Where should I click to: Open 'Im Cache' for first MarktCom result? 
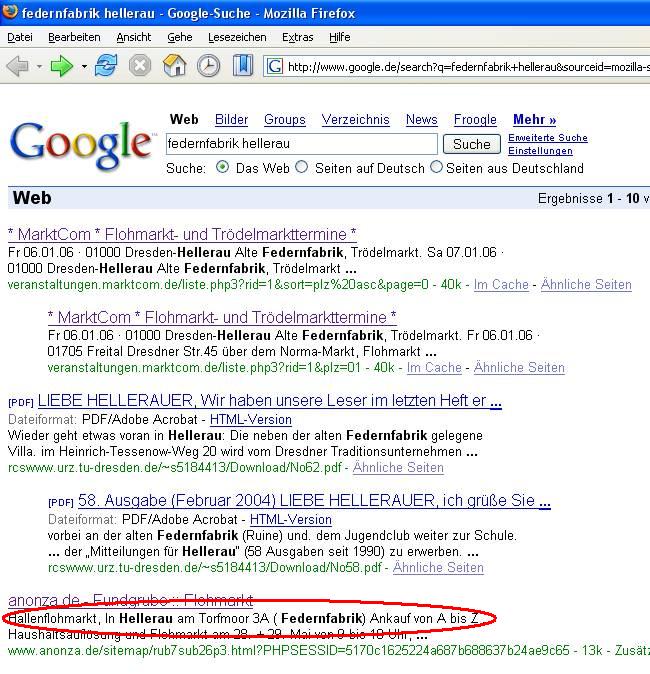[x=501, y=285]
